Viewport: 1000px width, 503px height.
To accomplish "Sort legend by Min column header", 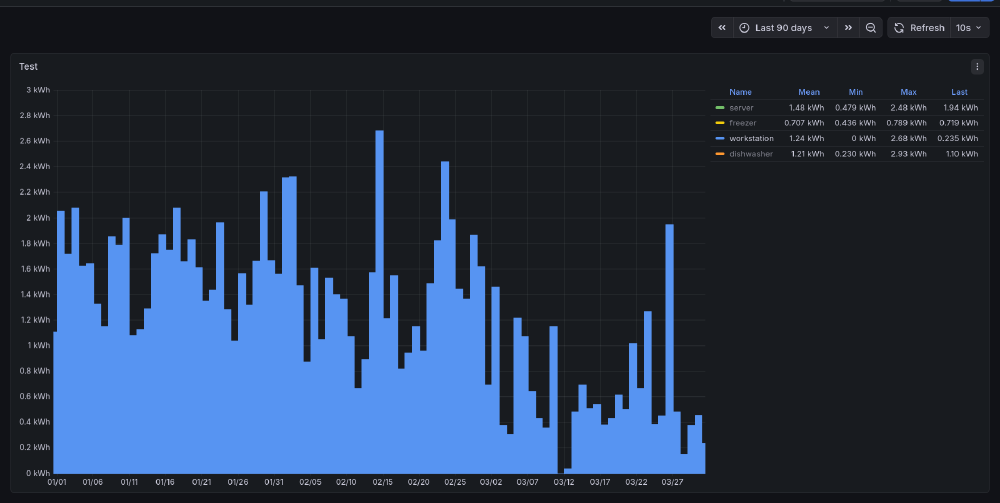I will 855,92.
